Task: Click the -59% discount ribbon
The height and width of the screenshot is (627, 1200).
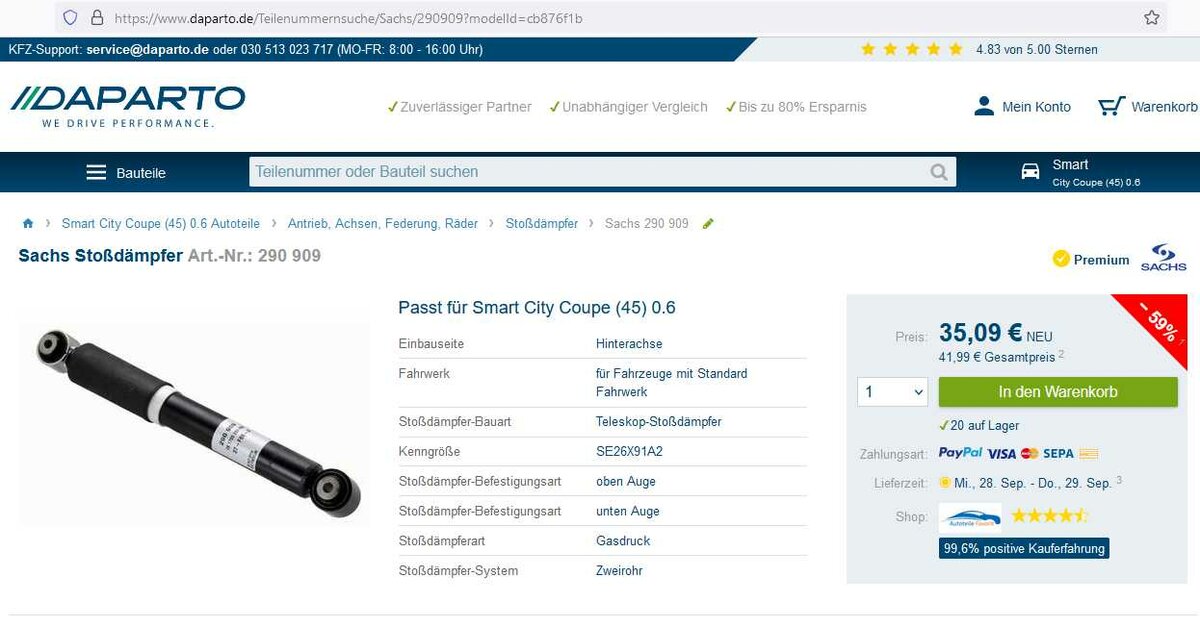Action: pyautogui.click(x=1159, y=322)
